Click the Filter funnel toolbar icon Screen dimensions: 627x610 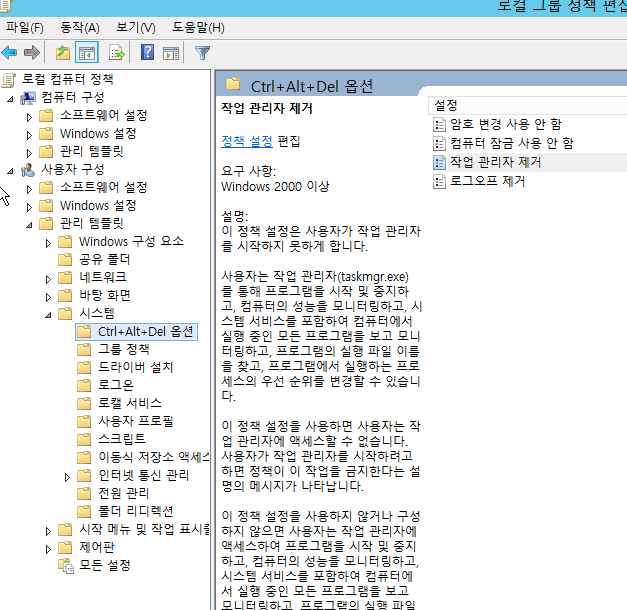pyautogui.click(x=202, y=52)
